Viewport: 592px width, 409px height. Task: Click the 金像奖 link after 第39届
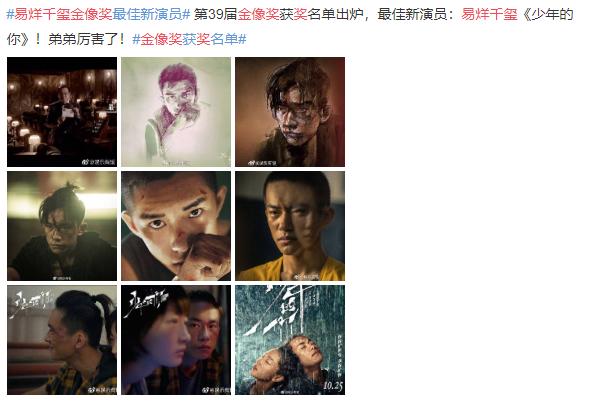pos(258,15)
